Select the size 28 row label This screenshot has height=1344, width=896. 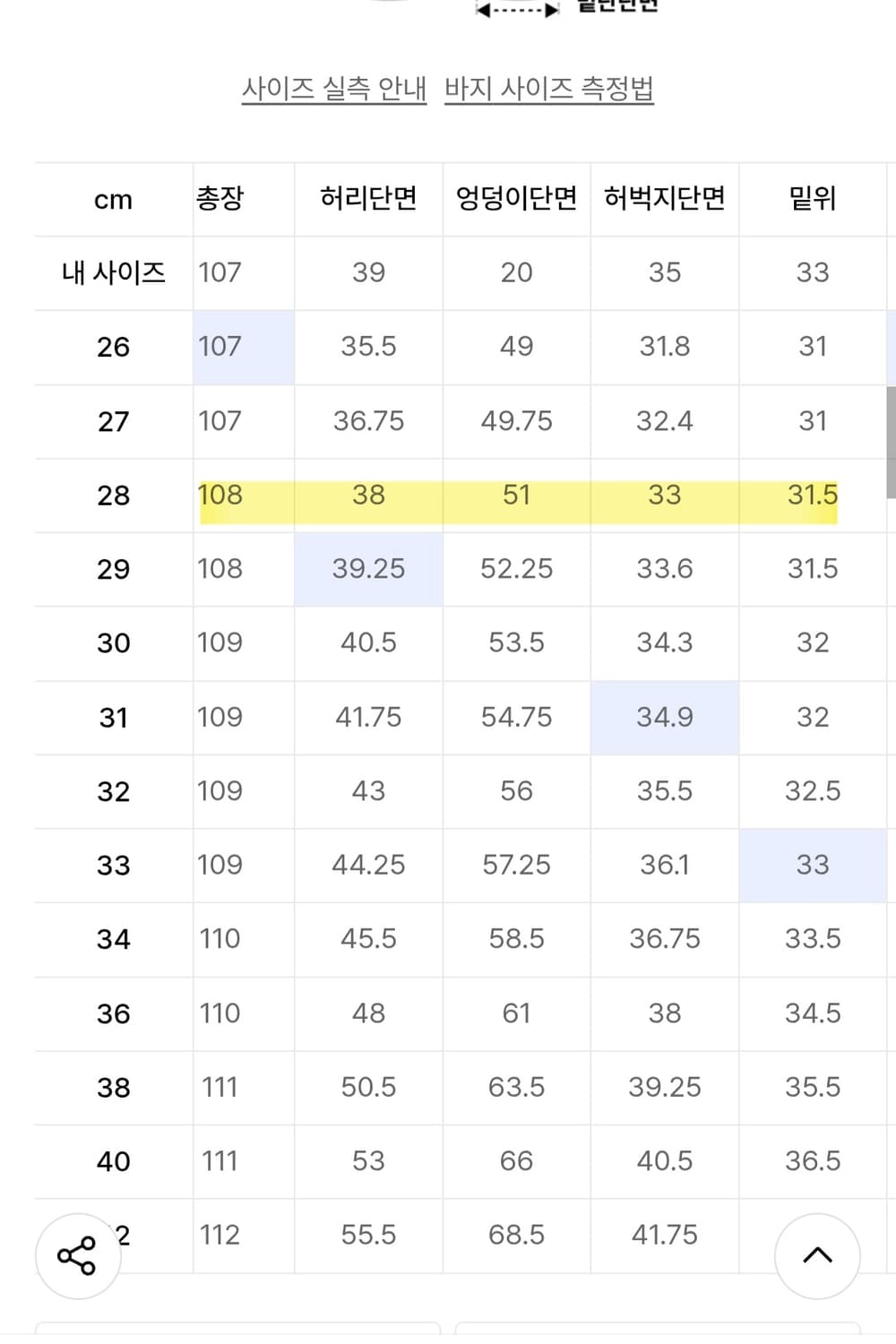[x=114, y=495]
